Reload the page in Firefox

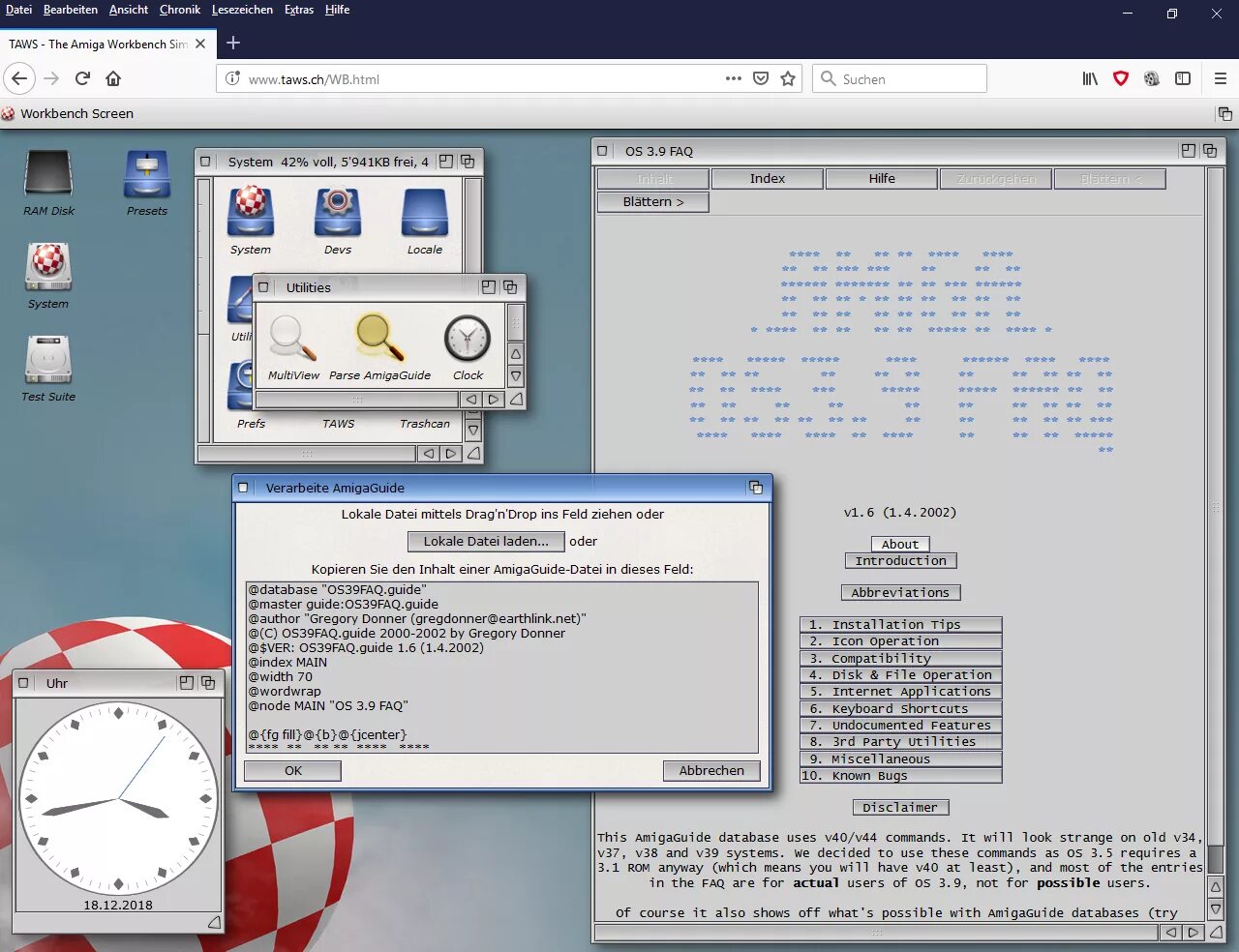coord(82,78)
